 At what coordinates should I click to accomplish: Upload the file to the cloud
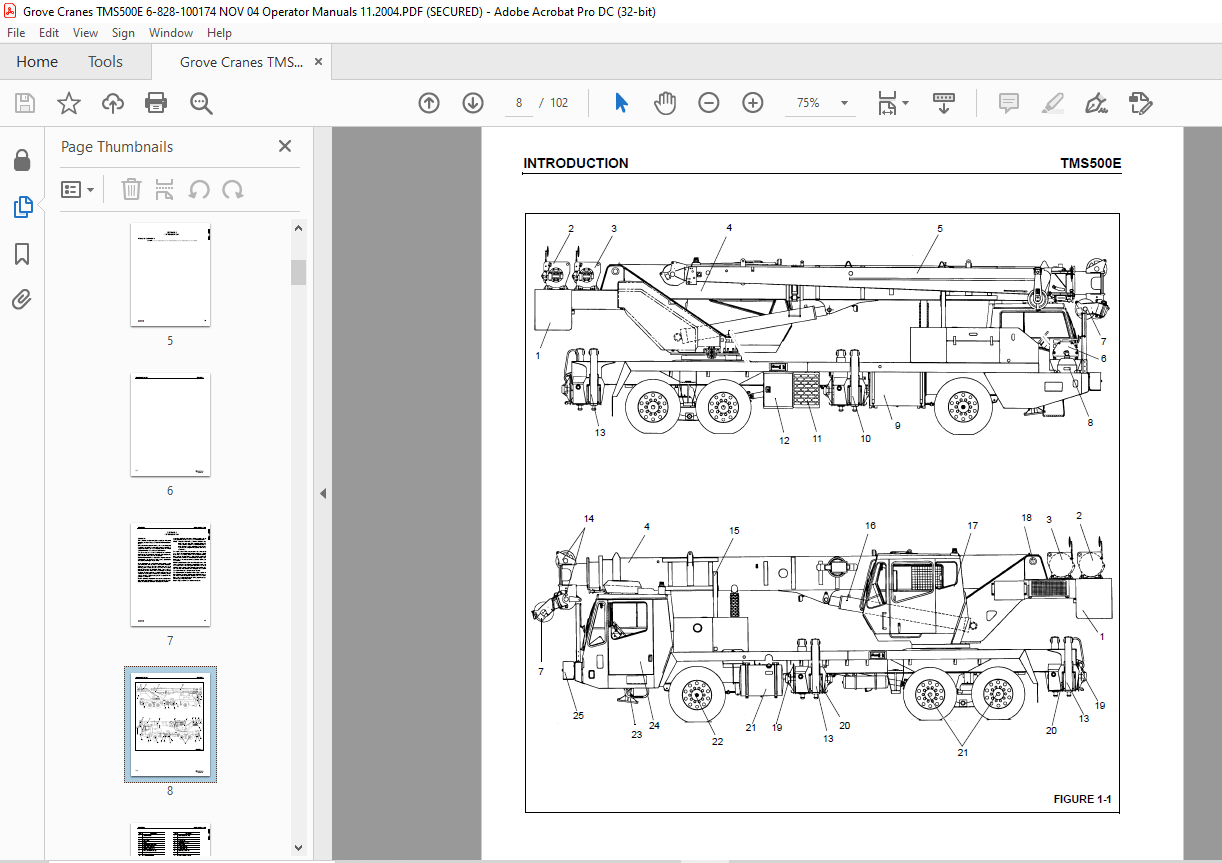(113, 103)
